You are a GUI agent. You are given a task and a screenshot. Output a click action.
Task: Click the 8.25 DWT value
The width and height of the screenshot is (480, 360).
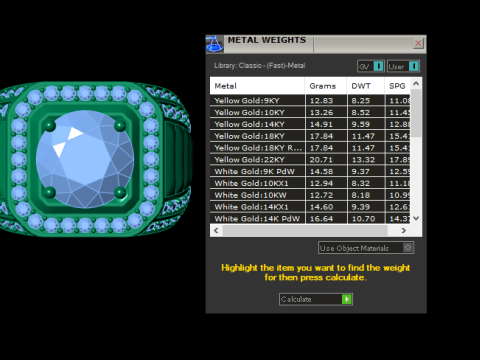click(361, 101)
